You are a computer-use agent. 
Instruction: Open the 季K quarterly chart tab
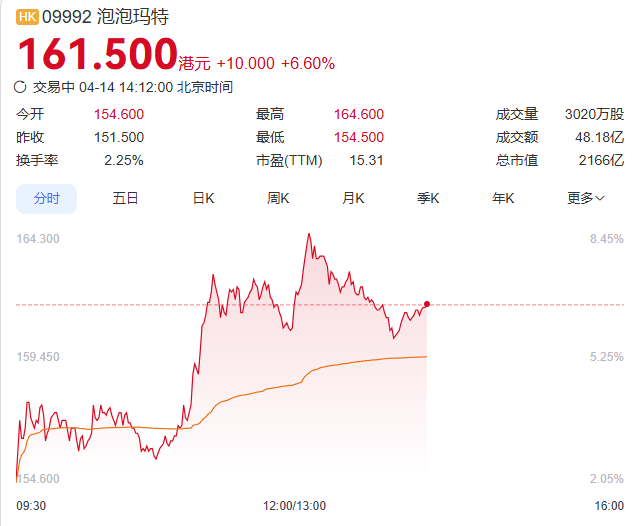pos(428,198)
